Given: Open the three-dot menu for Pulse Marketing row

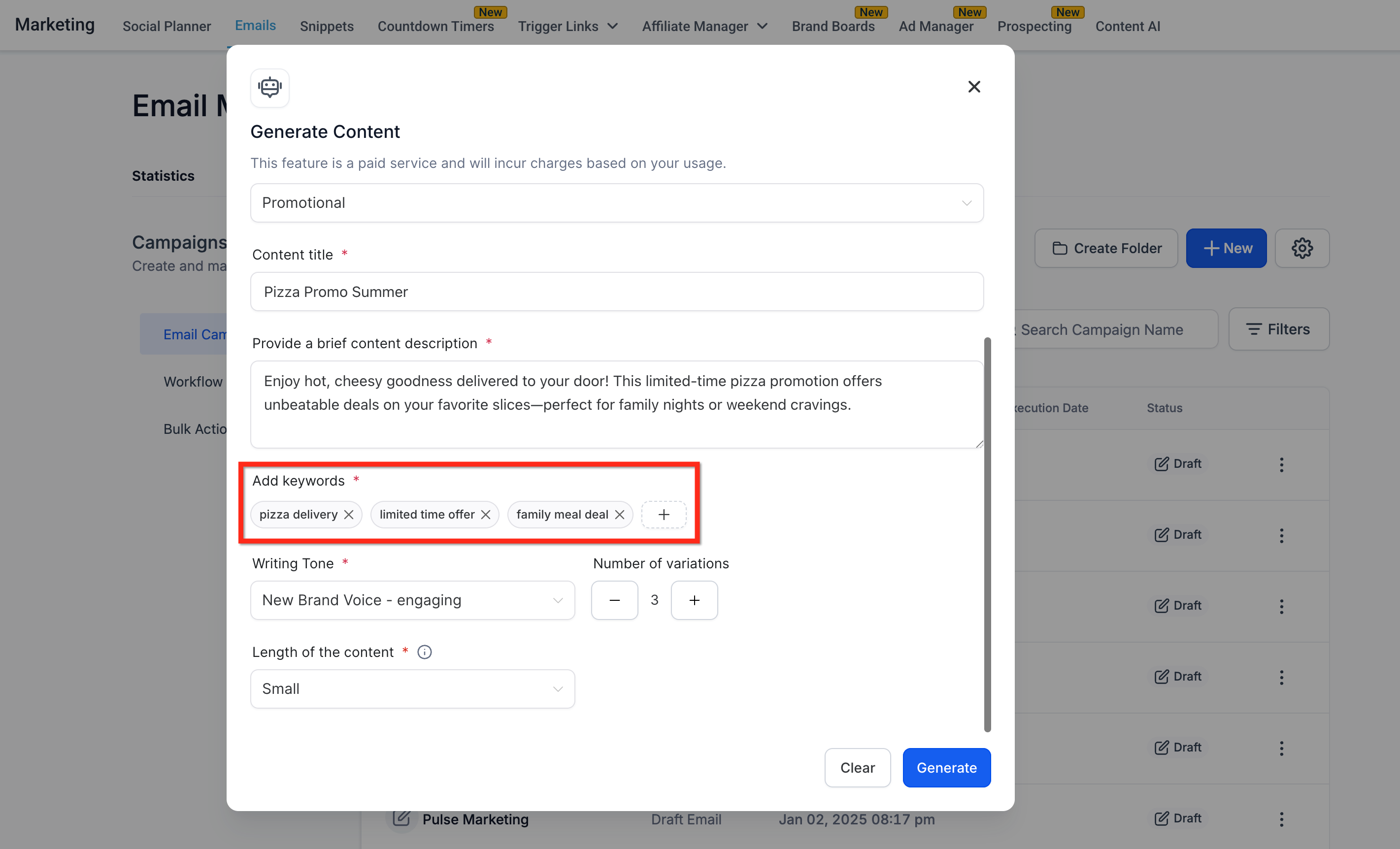Looking at the screenshot, I should pos(1281,818).
